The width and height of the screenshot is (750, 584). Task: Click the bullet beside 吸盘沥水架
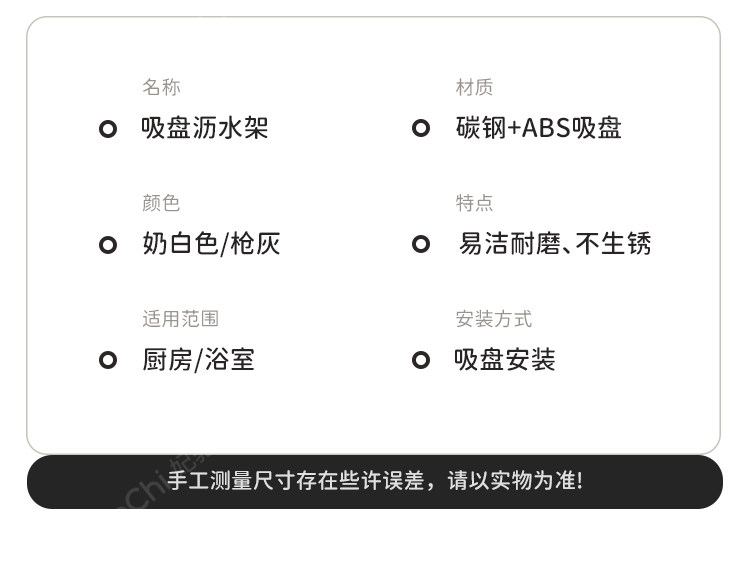coord(108,129)
